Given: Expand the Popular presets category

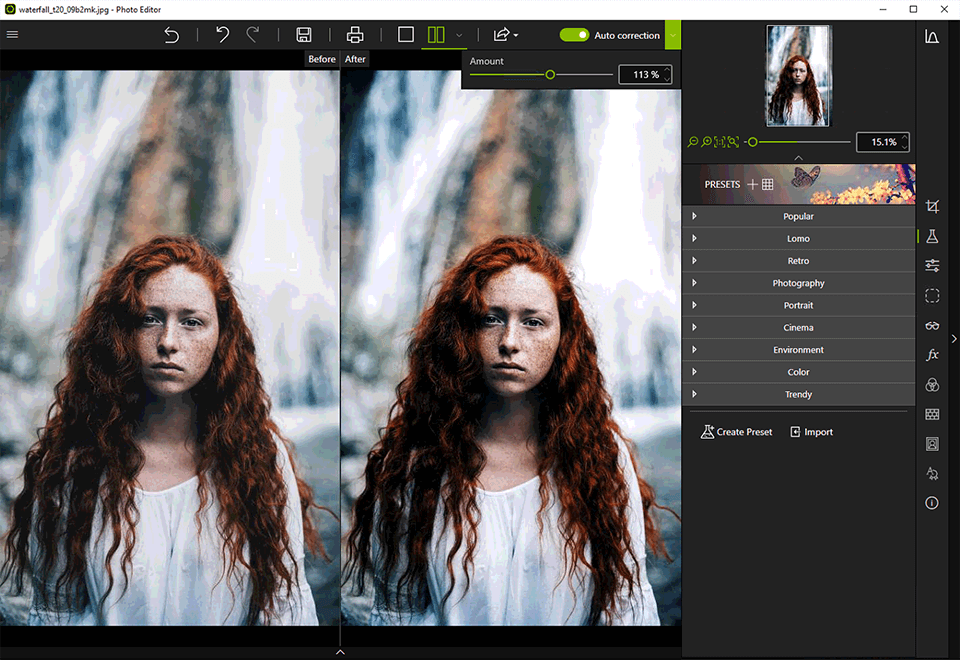Looking at the screenshot, I should pos(798,217).
